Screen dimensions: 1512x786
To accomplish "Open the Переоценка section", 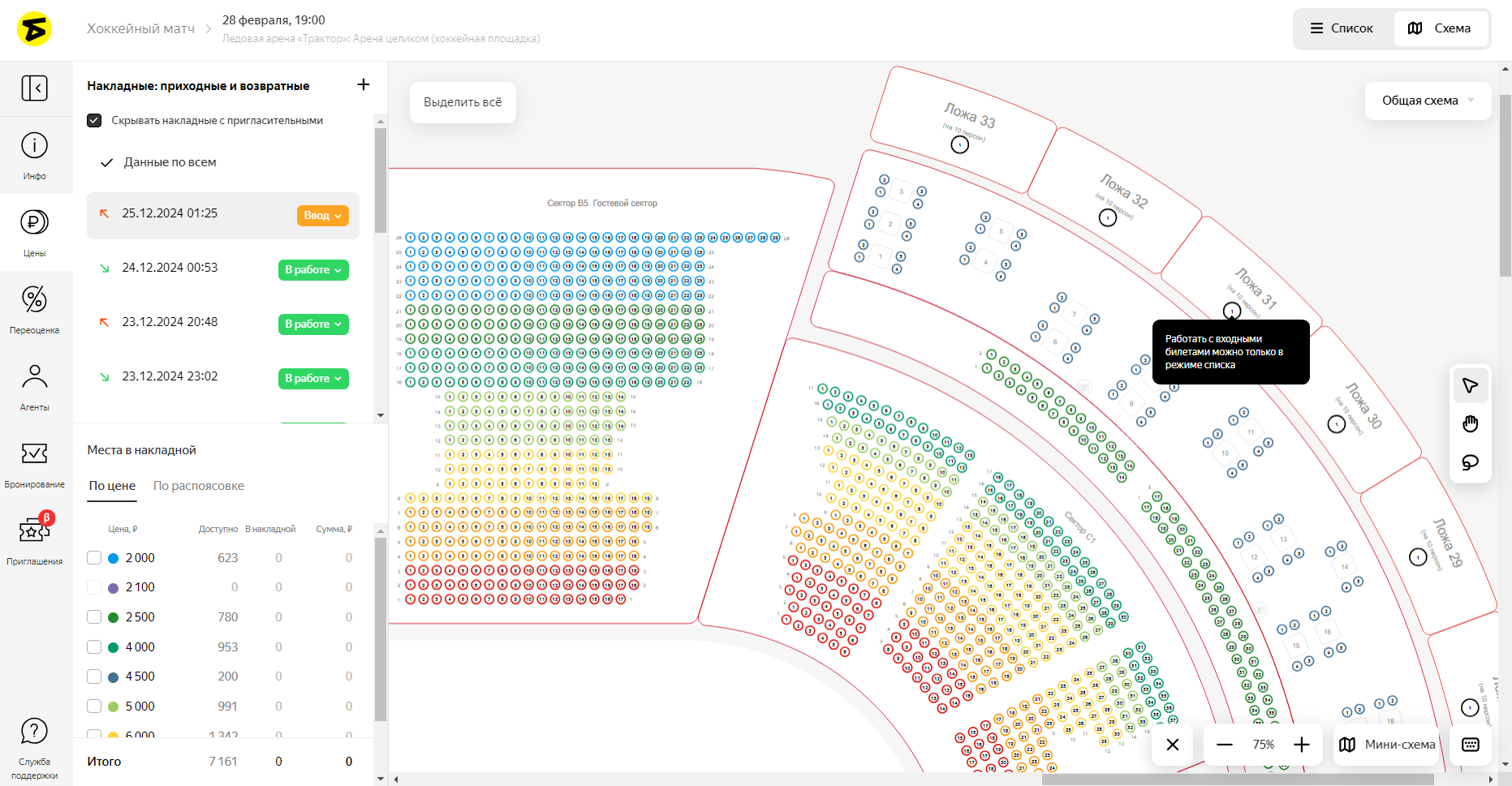I will pos(34,309).
